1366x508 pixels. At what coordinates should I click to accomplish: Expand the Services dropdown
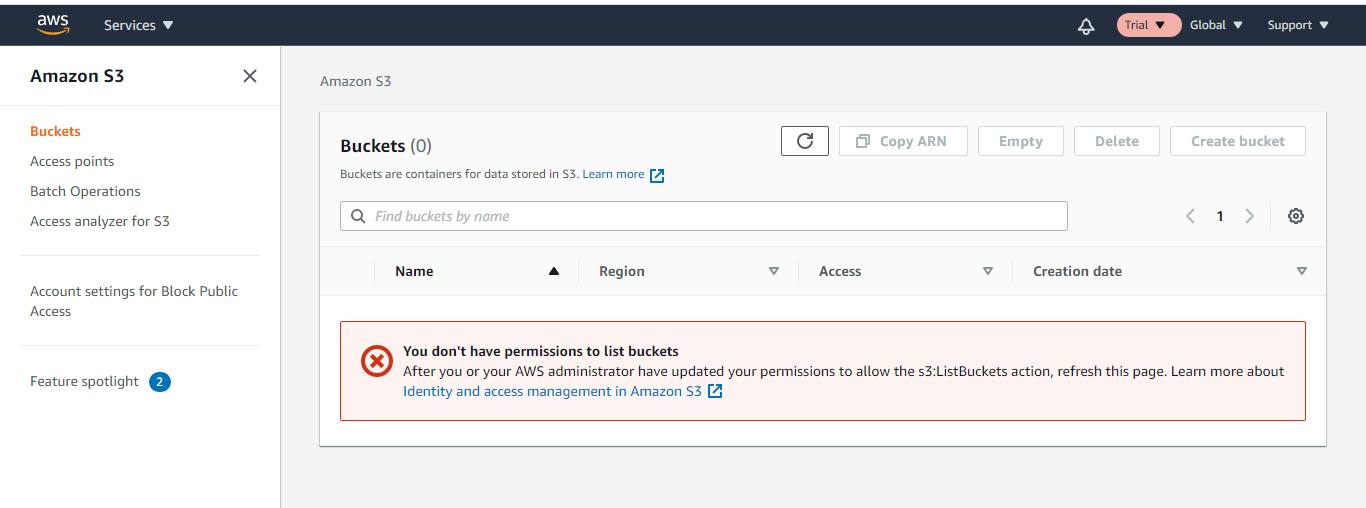[x=139, y=25]
